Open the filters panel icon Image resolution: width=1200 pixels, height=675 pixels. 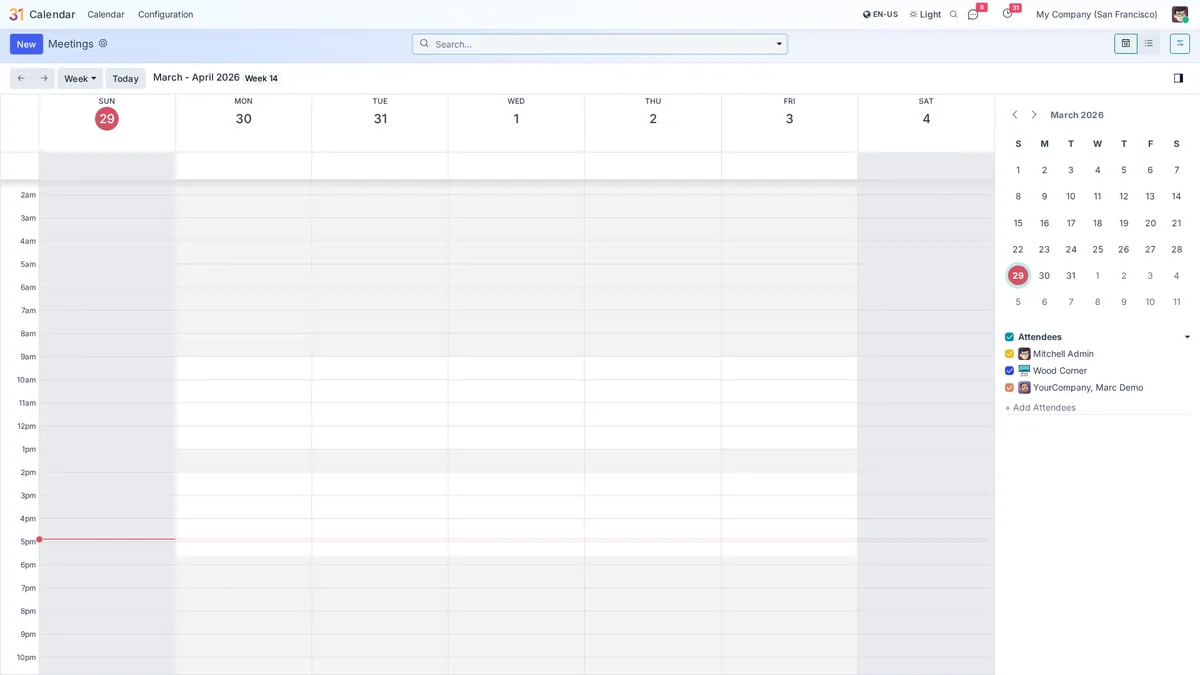[x=1179, y=43]
